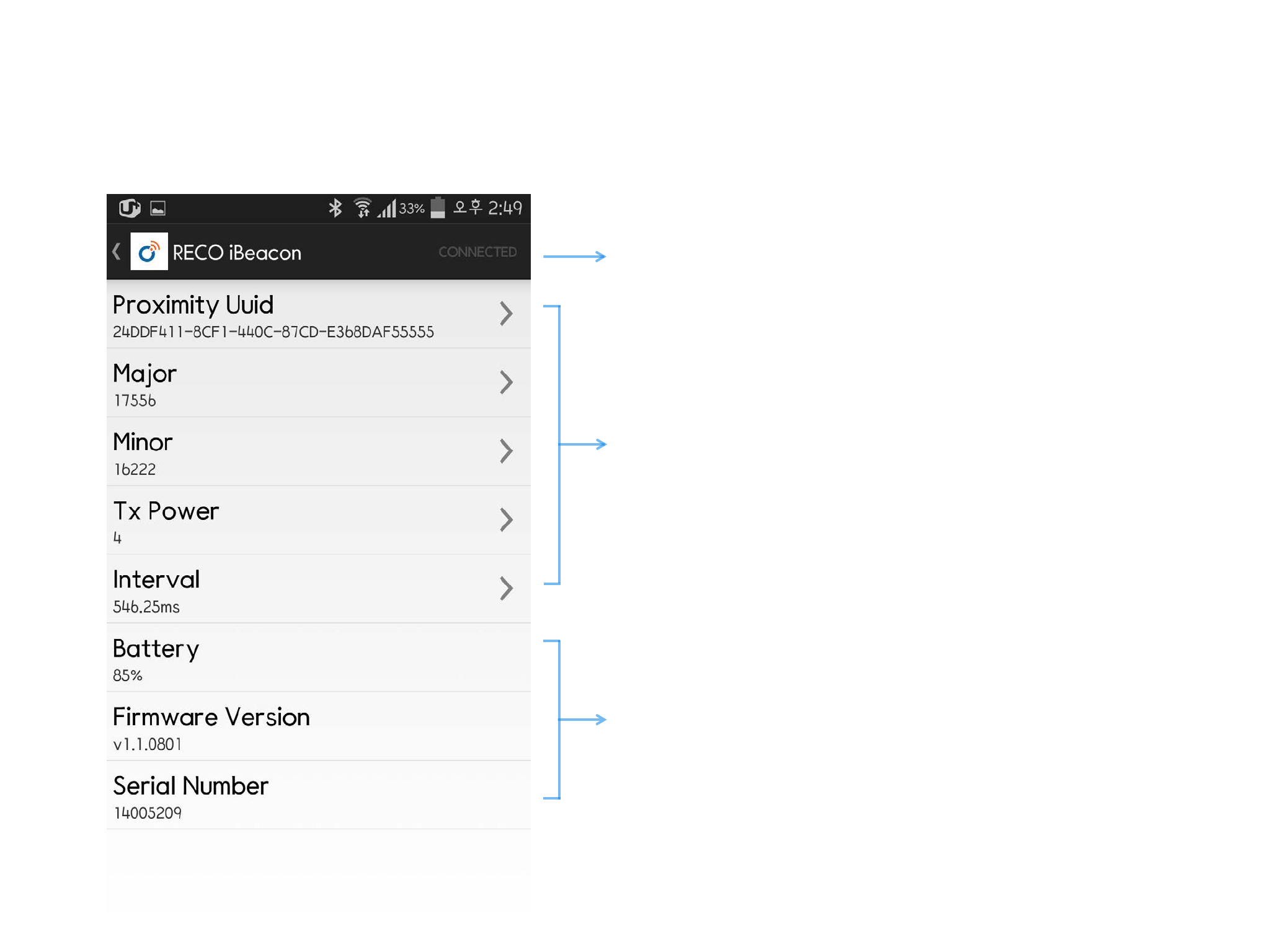
Task: Tap the cellular signal strength icon
Action: point(386,208)
